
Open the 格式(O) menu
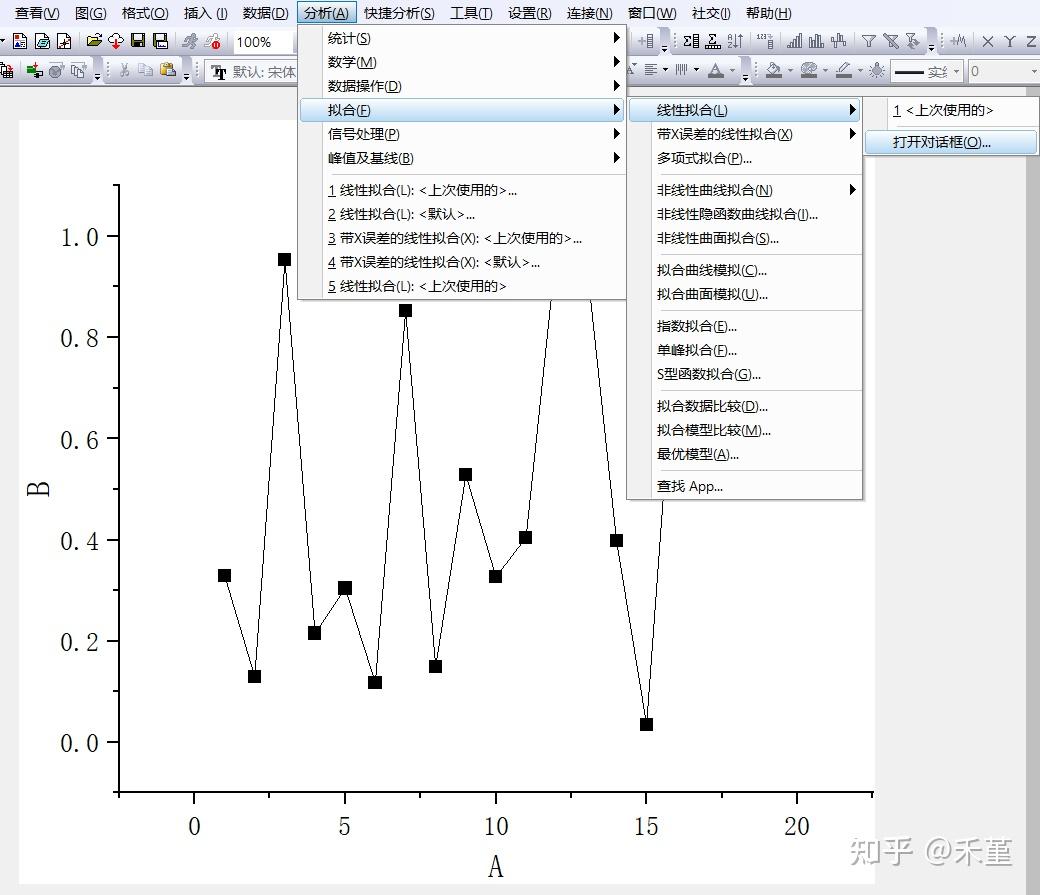tap(145, 13)
